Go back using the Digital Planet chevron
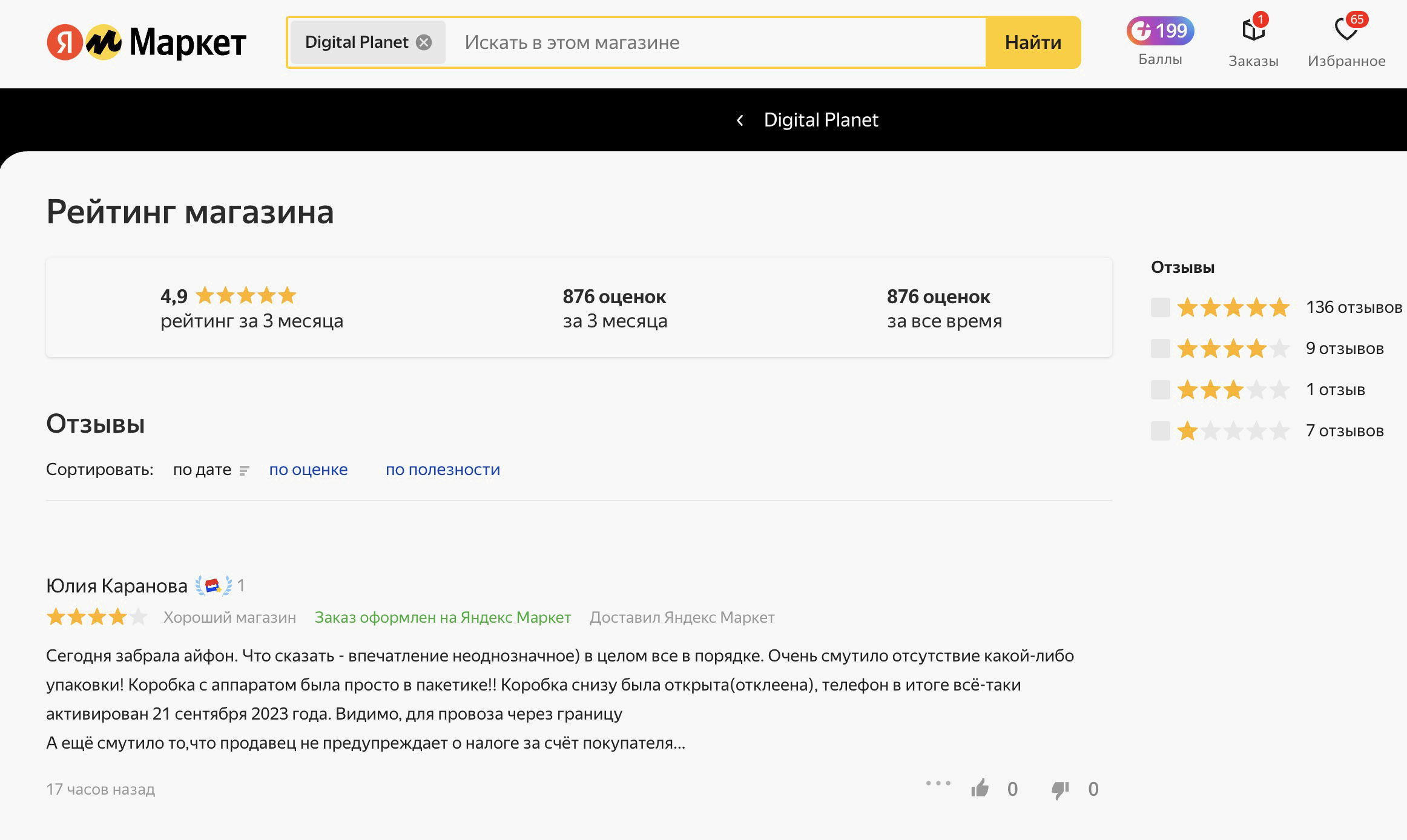The image size is (1407, 840). [x=740, y=120]
